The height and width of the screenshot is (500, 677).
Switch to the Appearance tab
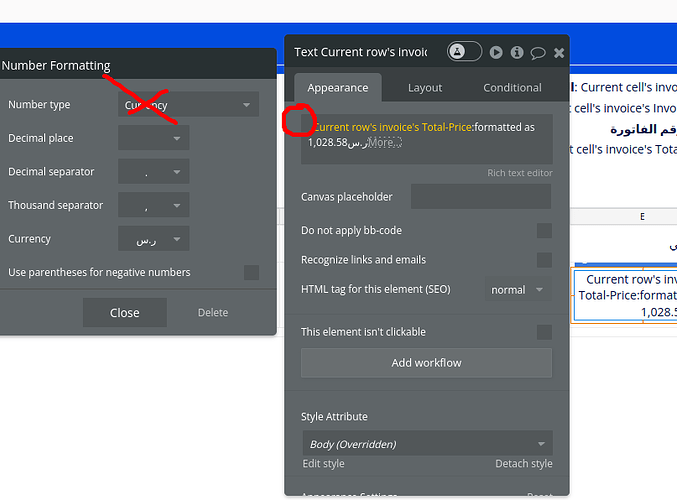click(338, 88)
